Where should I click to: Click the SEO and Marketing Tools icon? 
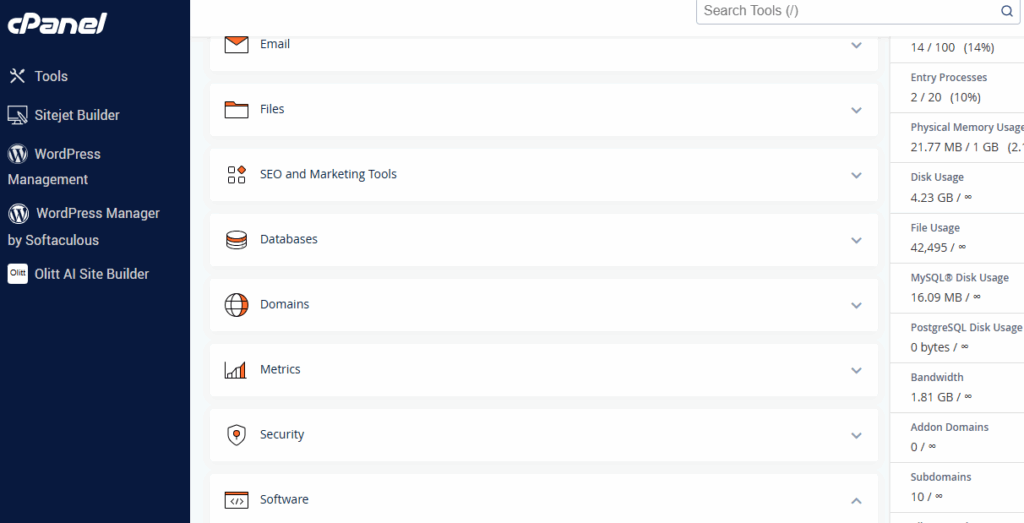click(236, 174)
